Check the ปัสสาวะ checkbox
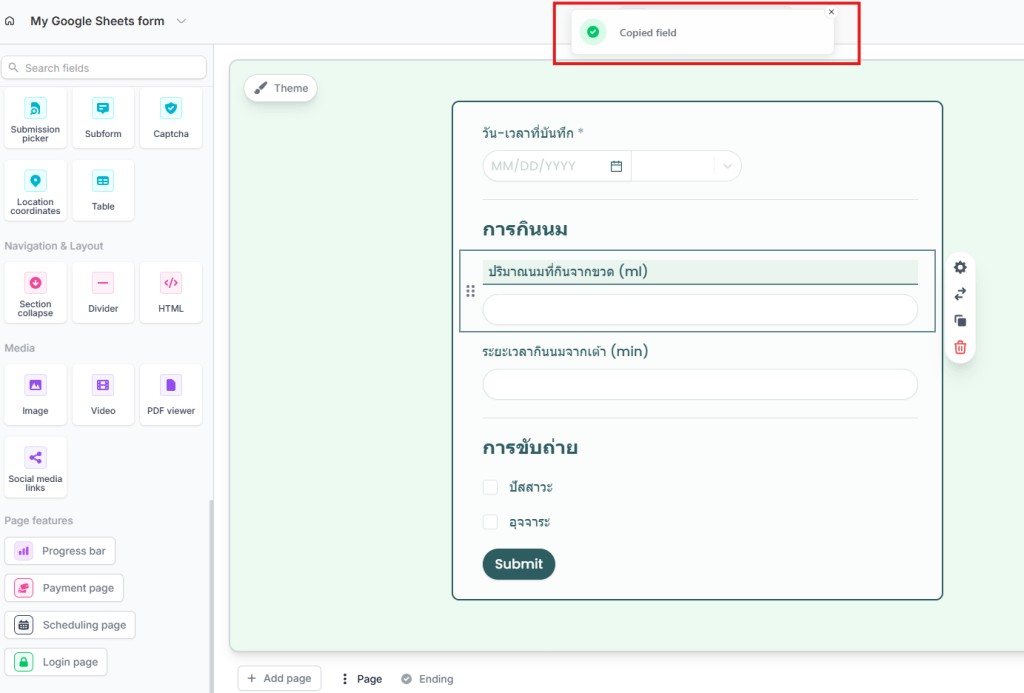 490,487
